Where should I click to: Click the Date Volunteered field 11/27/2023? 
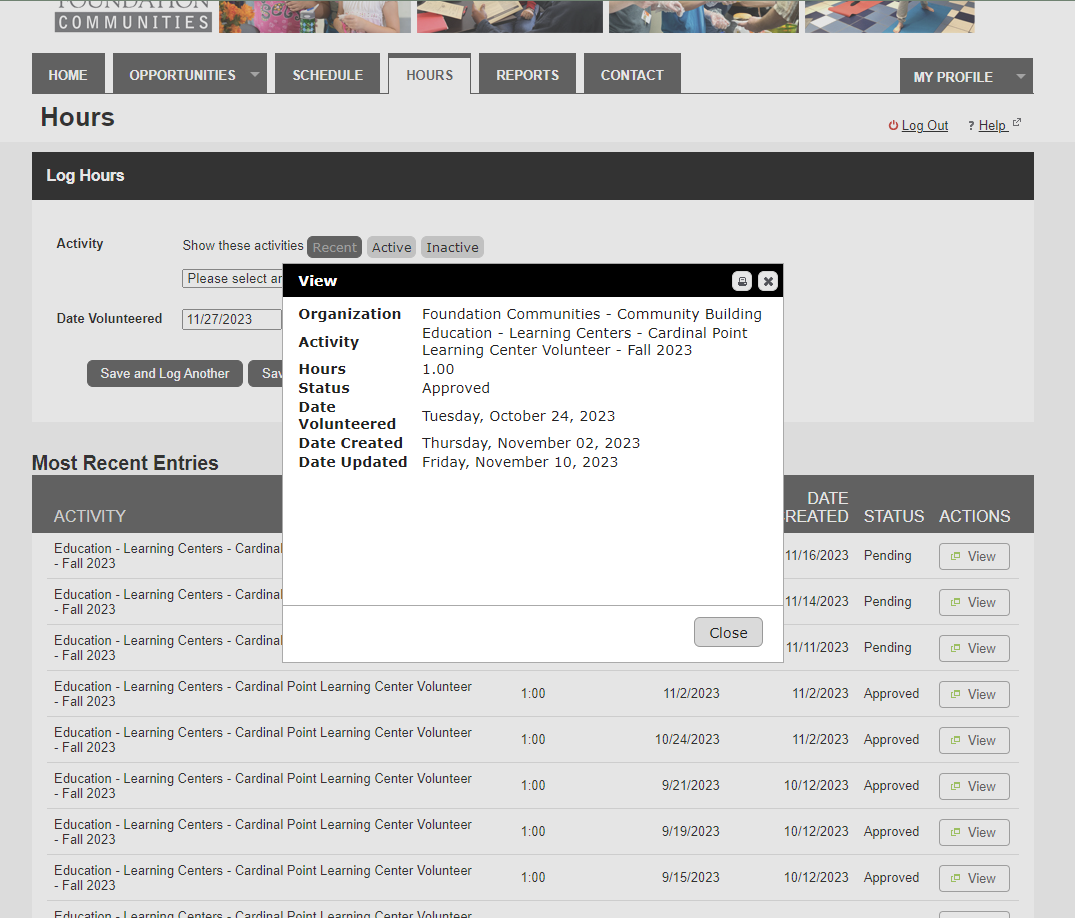click(x=232, y=319)
